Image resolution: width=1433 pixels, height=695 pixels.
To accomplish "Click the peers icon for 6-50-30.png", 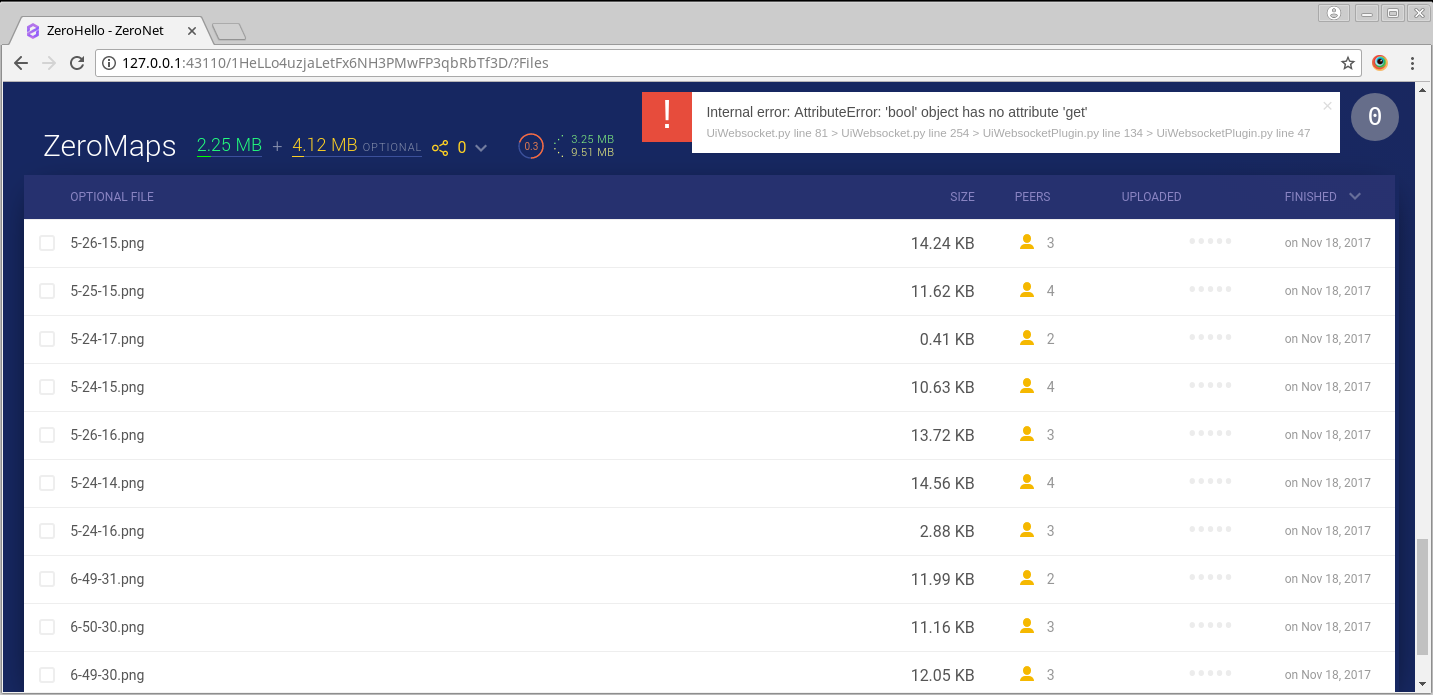I will (x=1026, y=626).
